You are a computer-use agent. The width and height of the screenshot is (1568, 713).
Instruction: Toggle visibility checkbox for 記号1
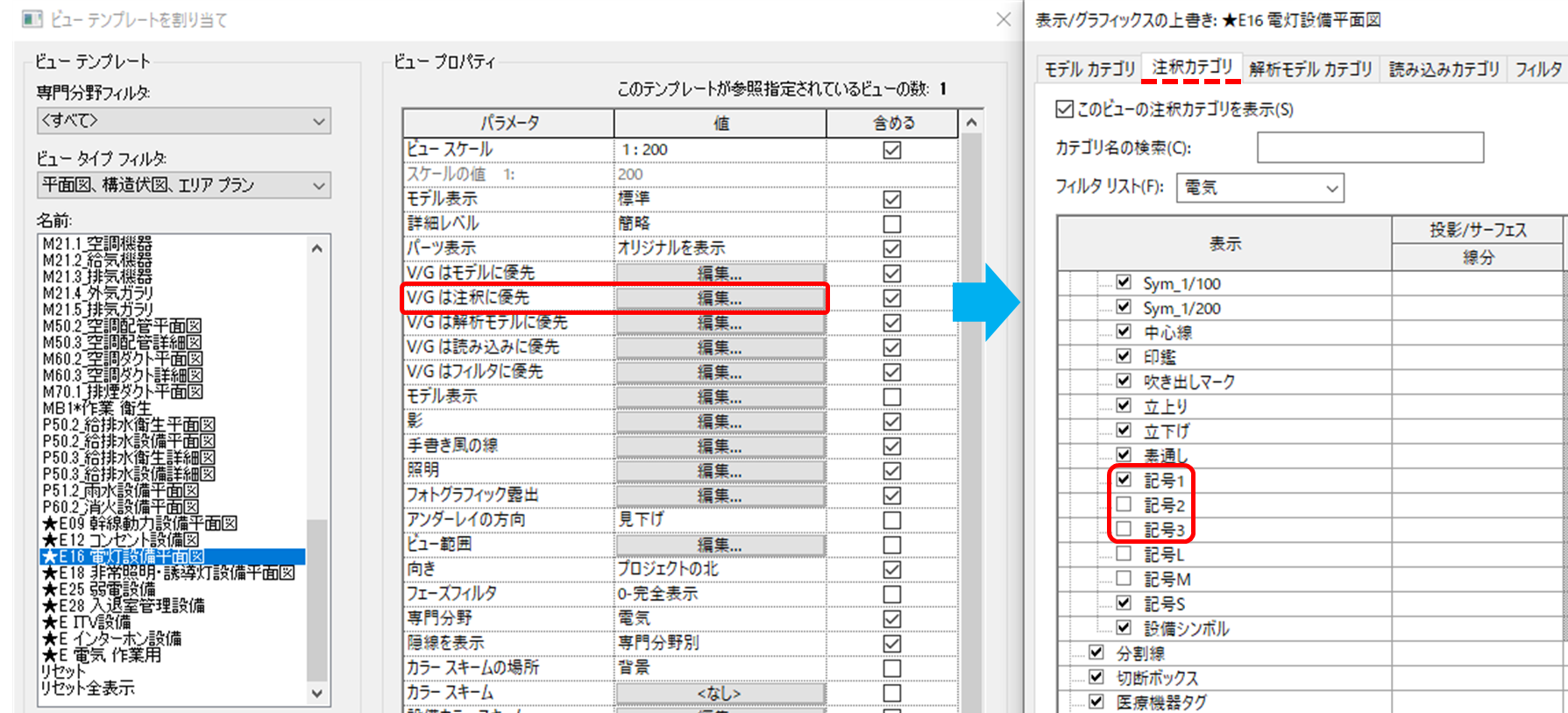(1124, 480)
